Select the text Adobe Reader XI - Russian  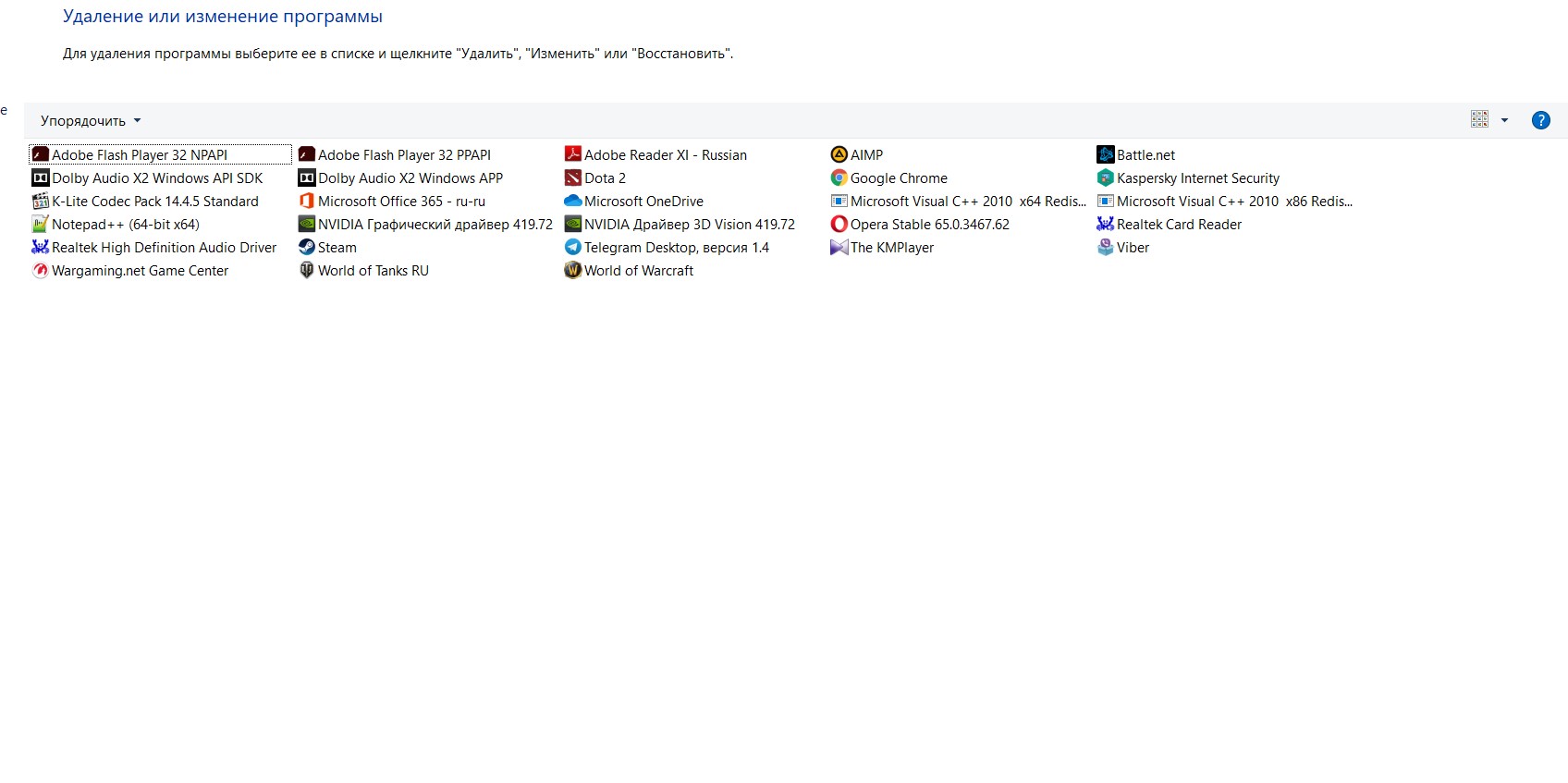666,155
